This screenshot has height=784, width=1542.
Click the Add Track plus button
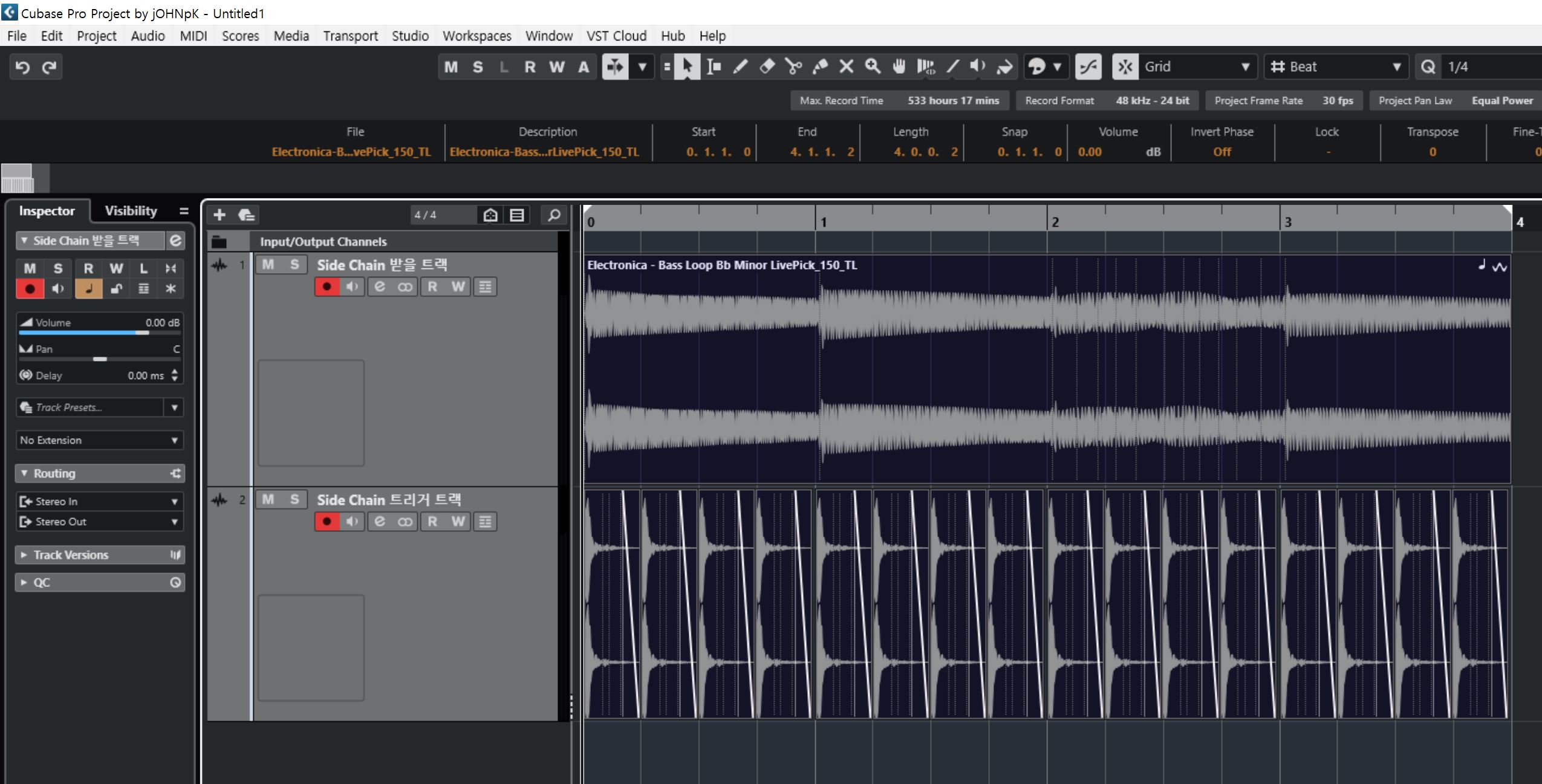[x=220, y=215]
